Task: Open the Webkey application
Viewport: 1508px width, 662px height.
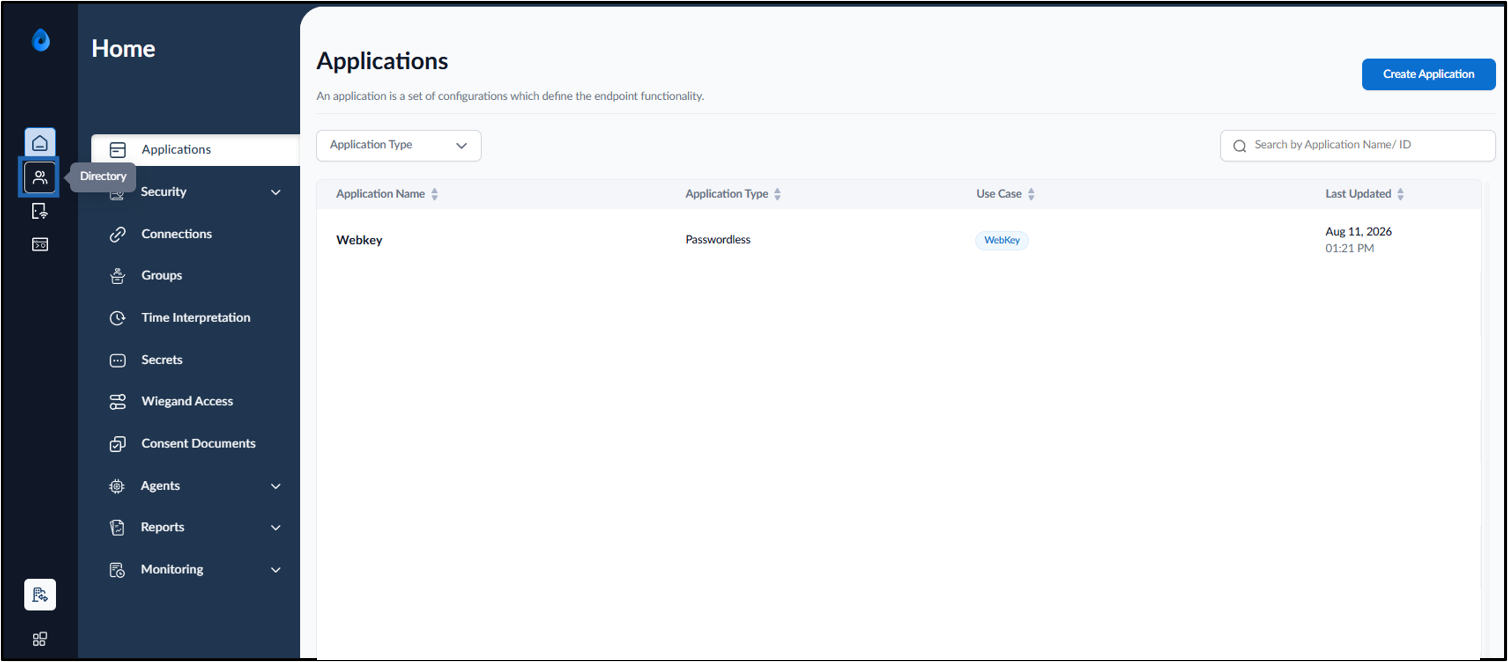Action: [x=359, y=240]
